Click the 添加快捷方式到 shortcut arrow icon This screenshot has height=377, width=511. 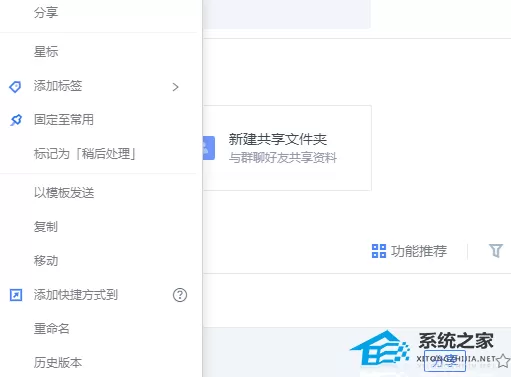(16, 295)
